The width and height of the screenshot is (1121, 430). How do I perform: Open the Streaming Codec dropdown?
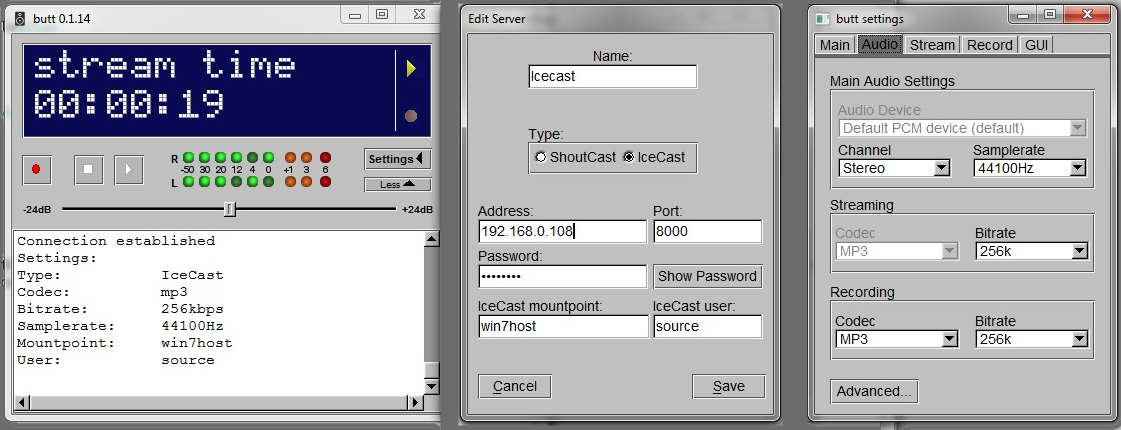[x=897, y=251]
